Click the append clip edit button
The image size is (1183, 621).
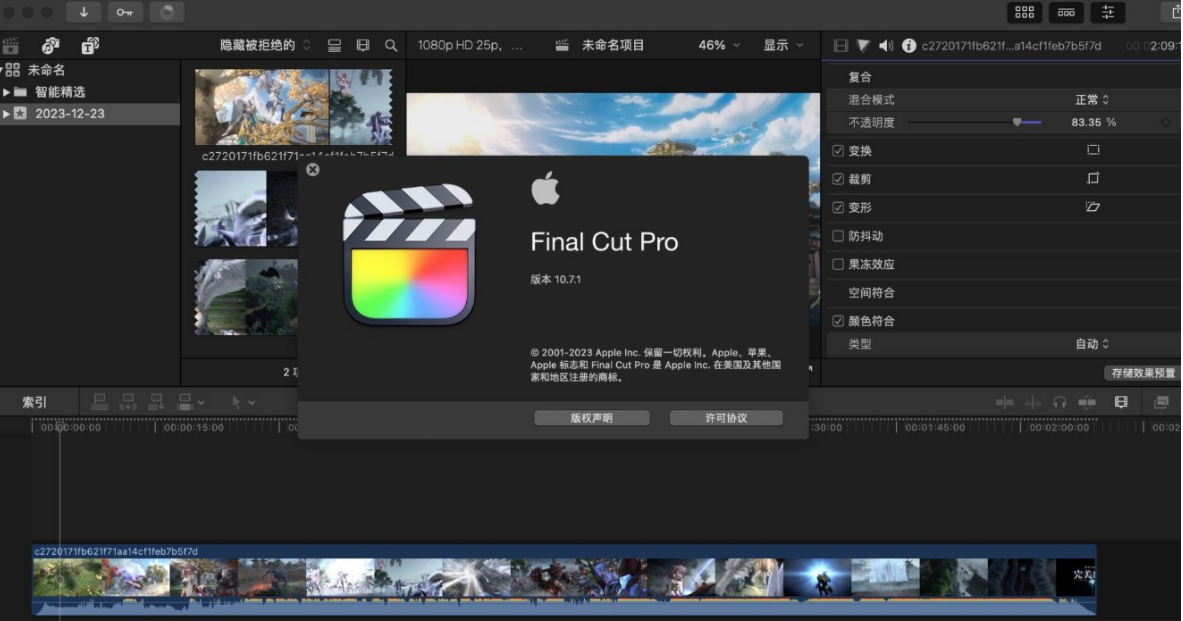(156, 402)
